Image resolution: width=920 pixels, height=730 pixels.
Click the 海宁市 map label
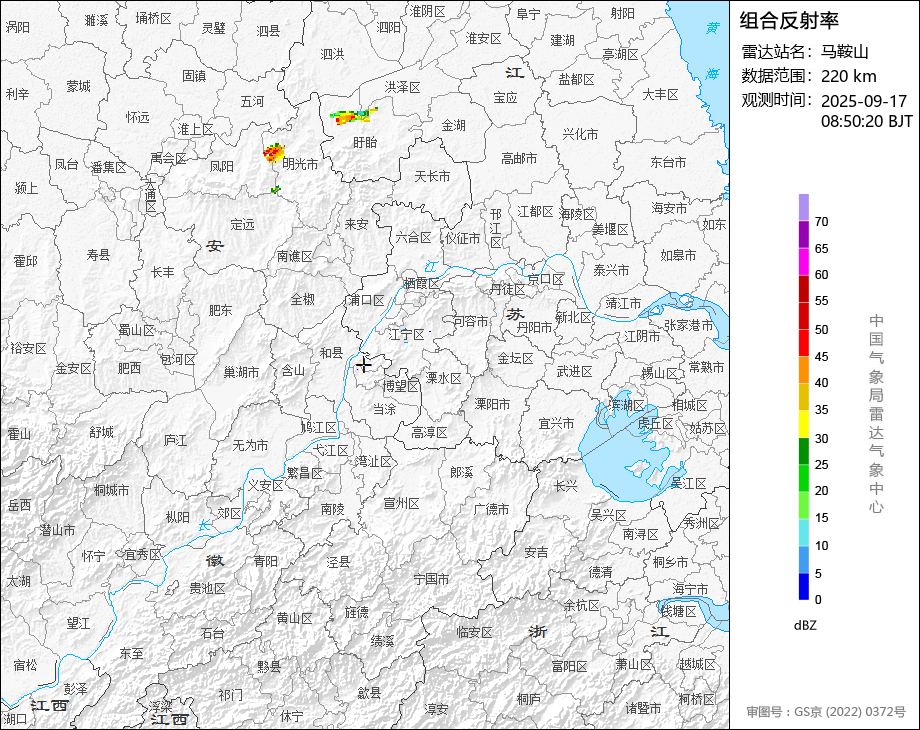coord(691,589)
